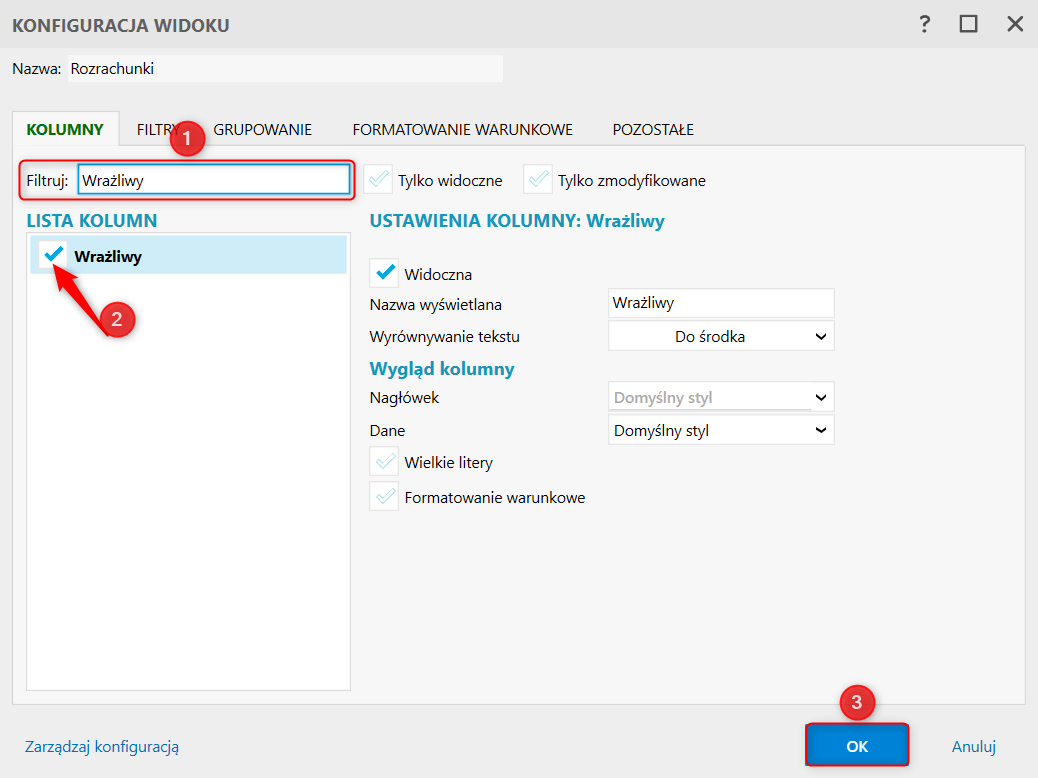Enable the Tylko zmodyfikowane filter
Viewport: 1038px width, 778px height.
[538, 180]
